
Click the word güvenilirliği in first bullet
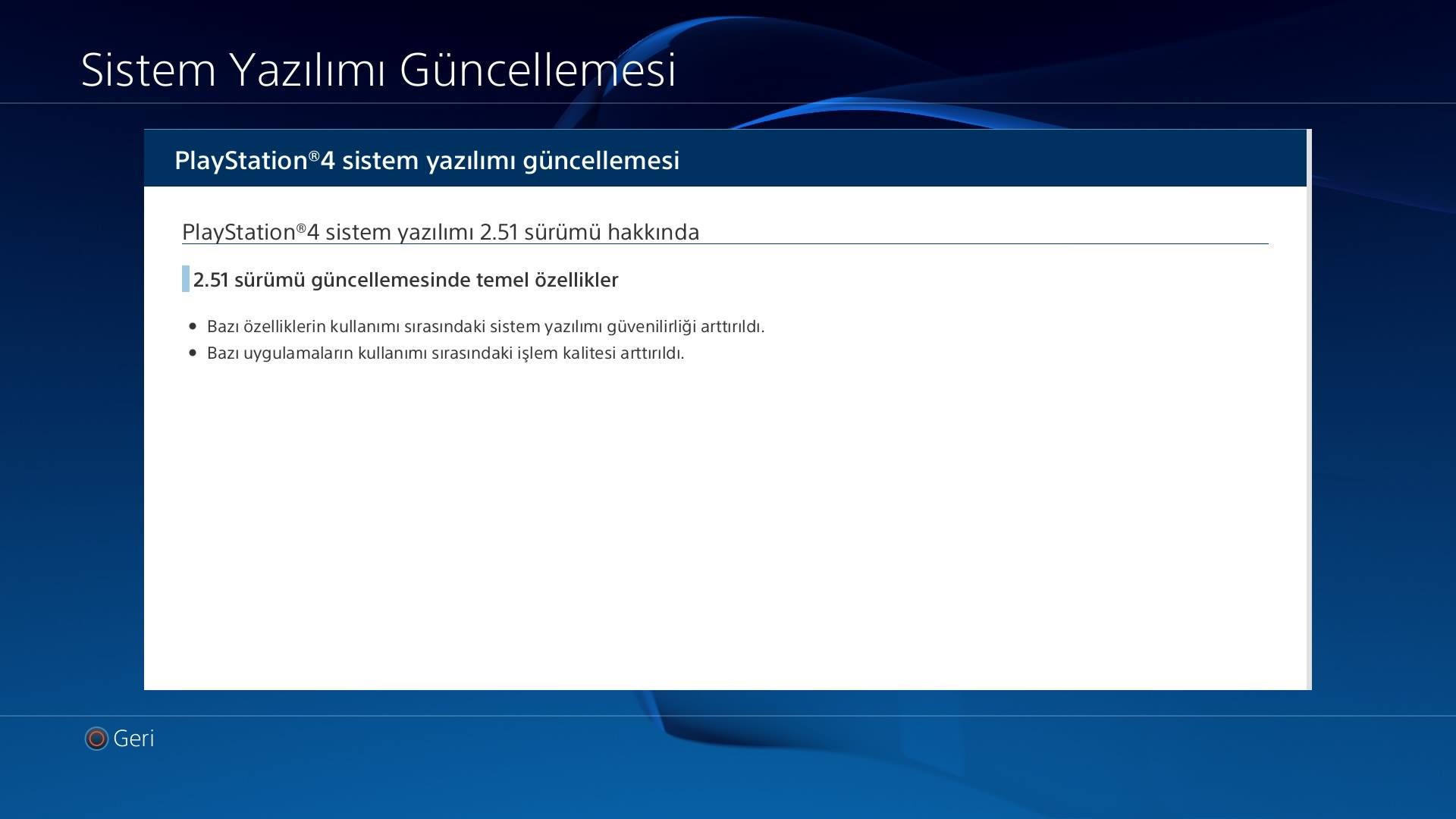(651, 327)
